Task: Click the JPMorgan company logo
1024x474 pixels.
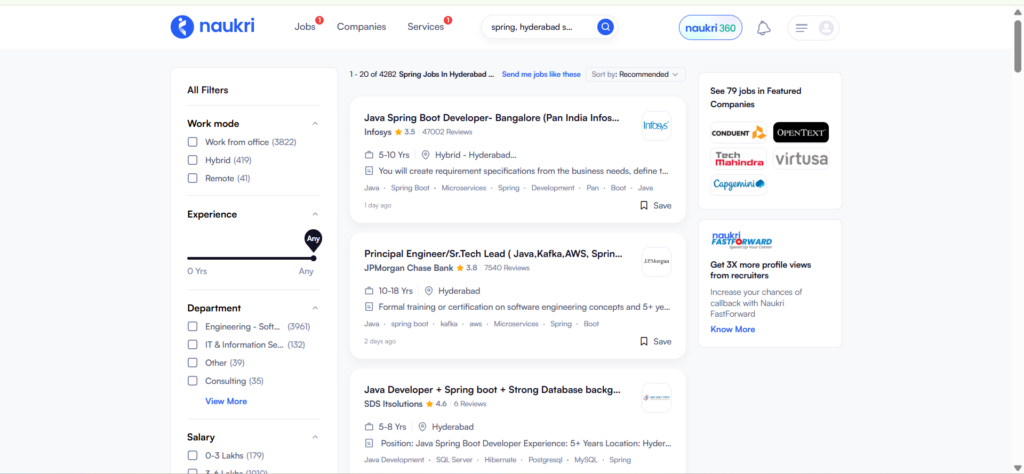Action: (656, 261)
